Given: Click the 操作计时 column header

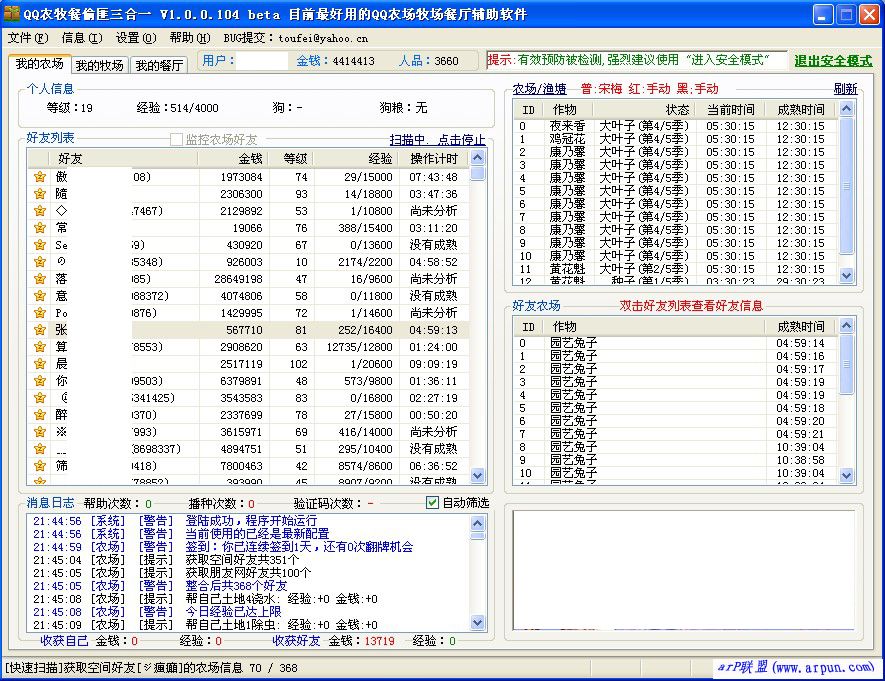Looking at the screenshot, I should click(x=434, y=159).
